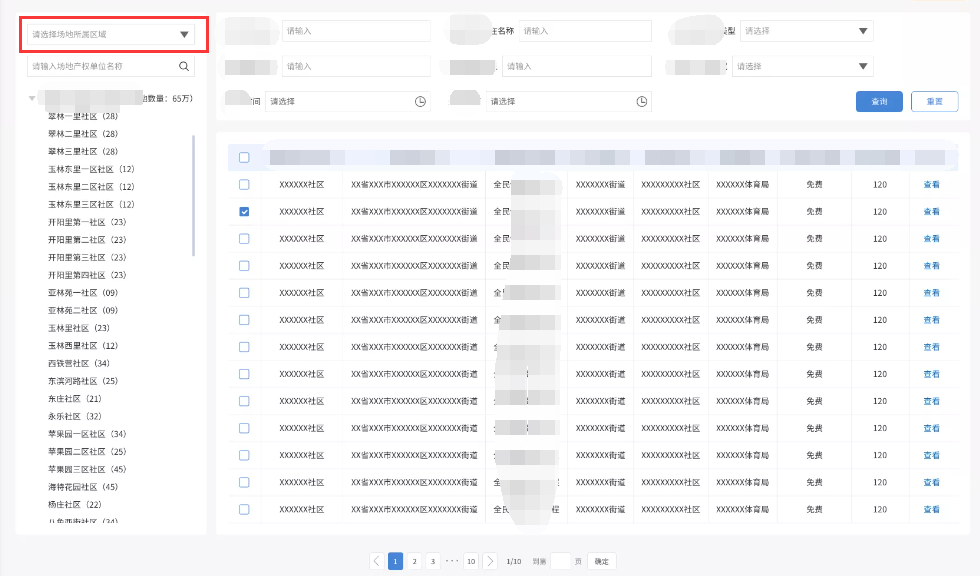The image size is (980, 576).
Task: Open the 请选择场地所属区域 dropdown
Action: click(x=111, y=34)
